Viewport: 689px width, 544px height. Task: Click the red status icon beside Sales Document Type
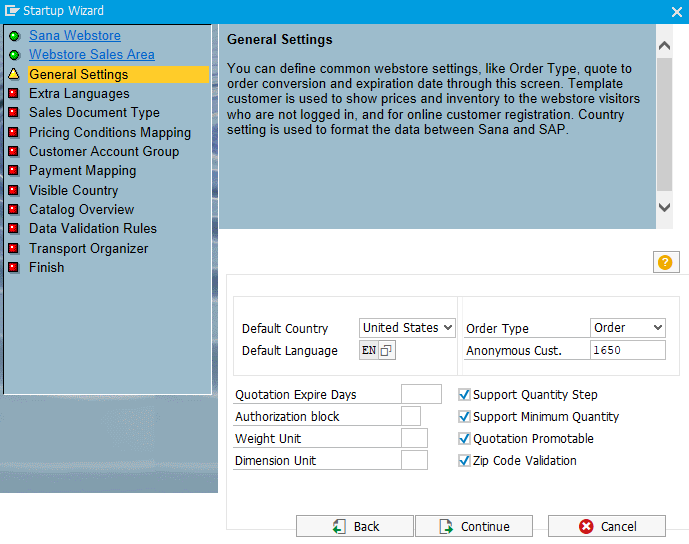(x=14, y=112)
